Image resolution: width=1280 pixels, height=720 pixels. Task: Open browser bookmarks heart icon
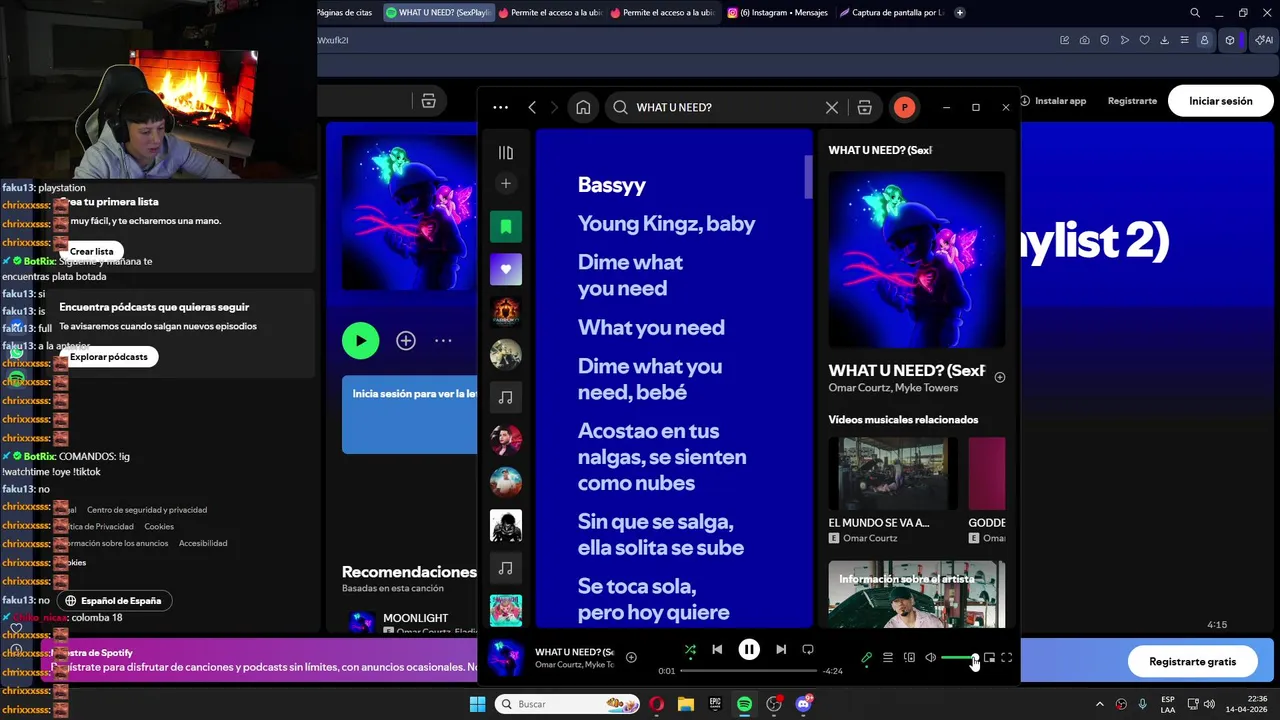click(x=1145, y=40)
